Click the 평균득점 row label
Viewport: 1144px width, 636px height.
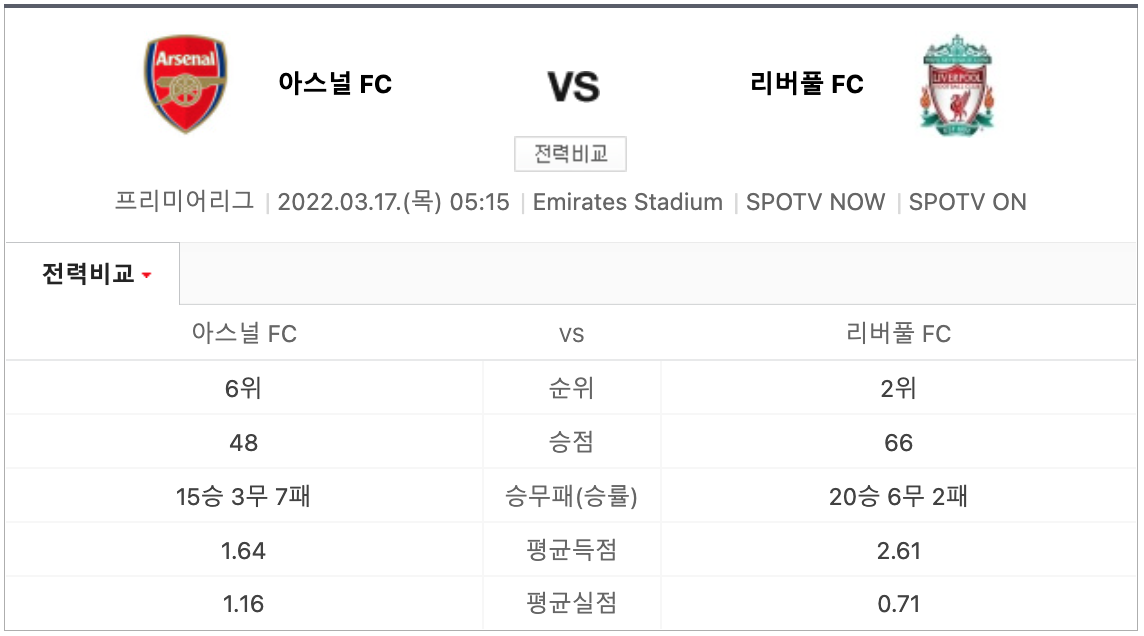[x=571, y=550]
